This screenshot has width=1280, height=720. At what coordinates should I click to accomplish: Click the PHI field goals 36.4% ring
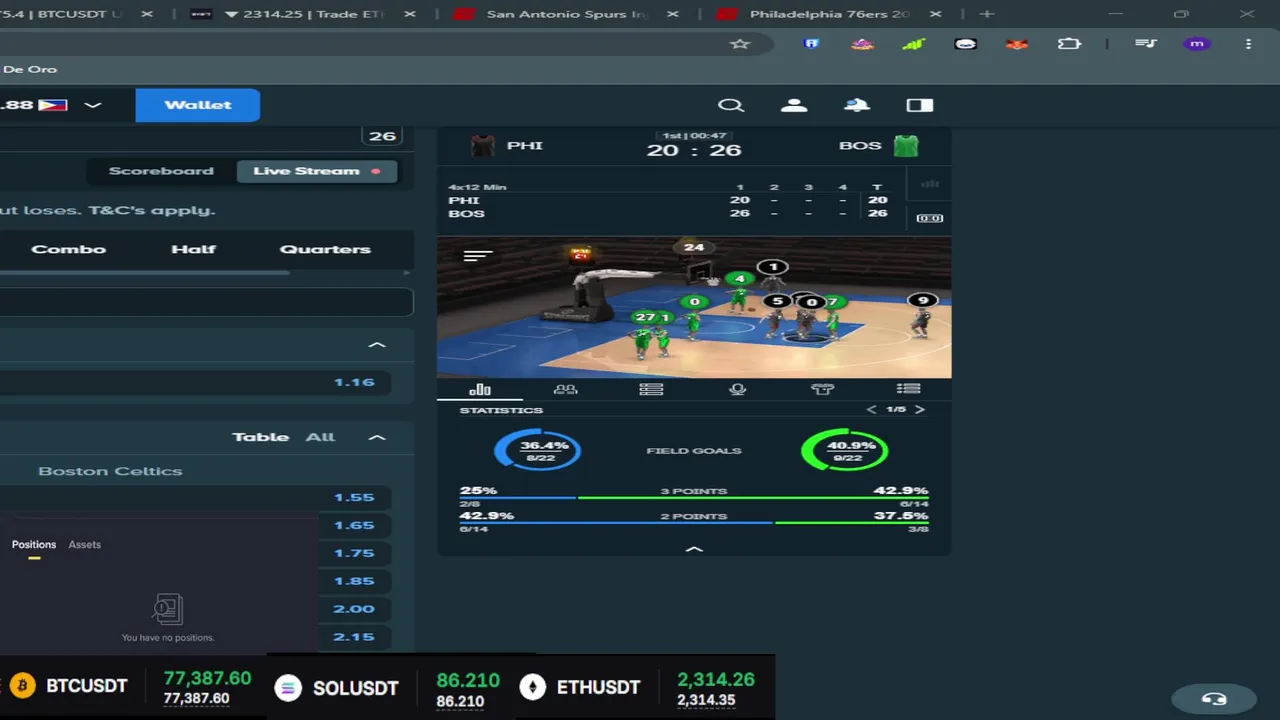pyautogui.click(x=538, y=450)
